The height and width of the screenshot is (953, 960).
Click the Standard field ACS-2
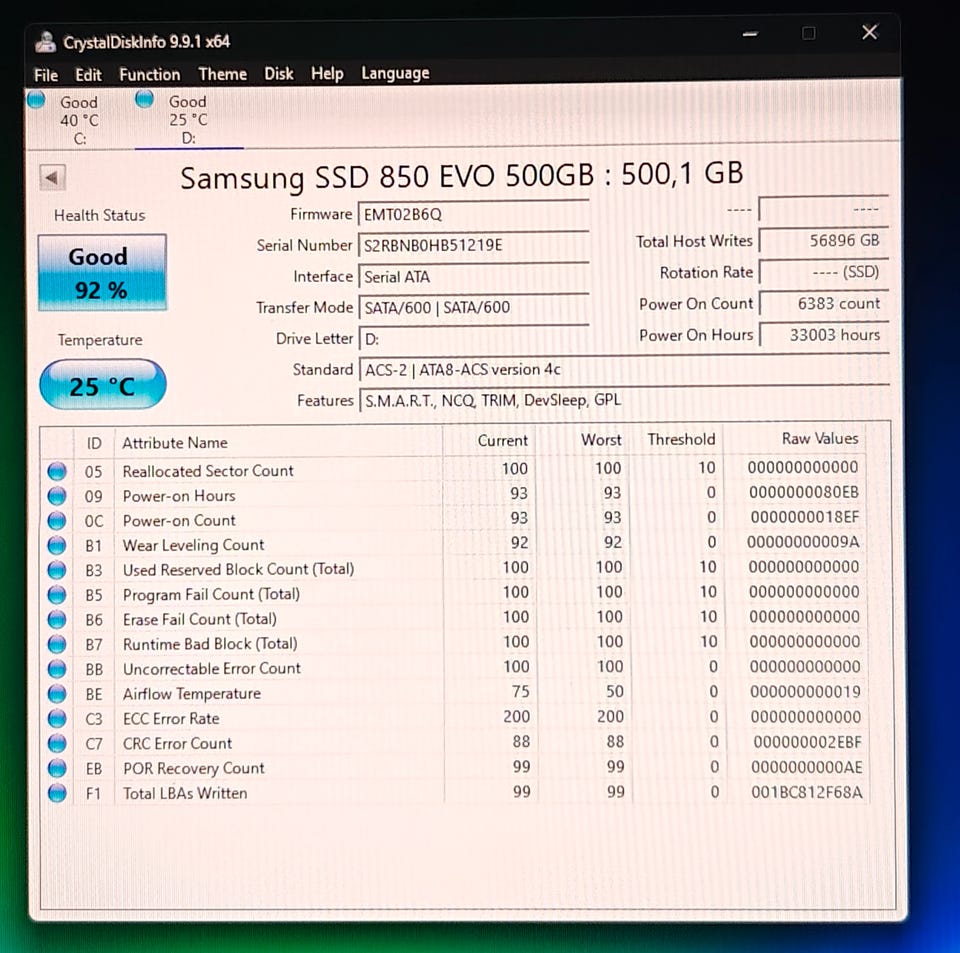pos(624,370)
